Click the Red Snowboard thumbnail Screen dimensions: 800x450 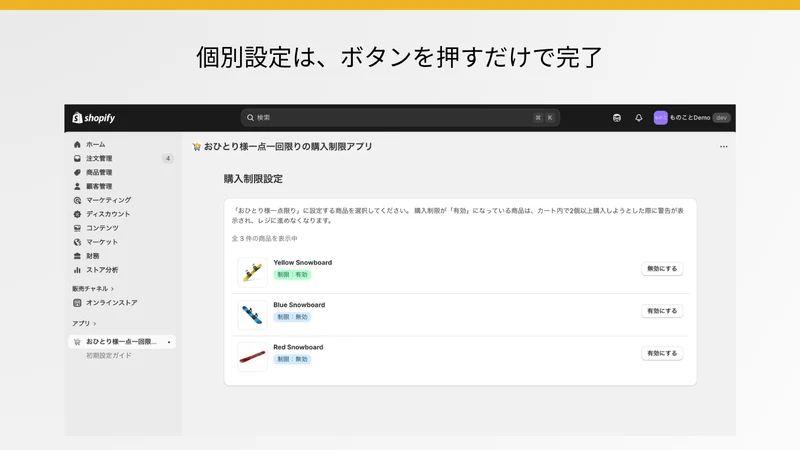[252, 357]
